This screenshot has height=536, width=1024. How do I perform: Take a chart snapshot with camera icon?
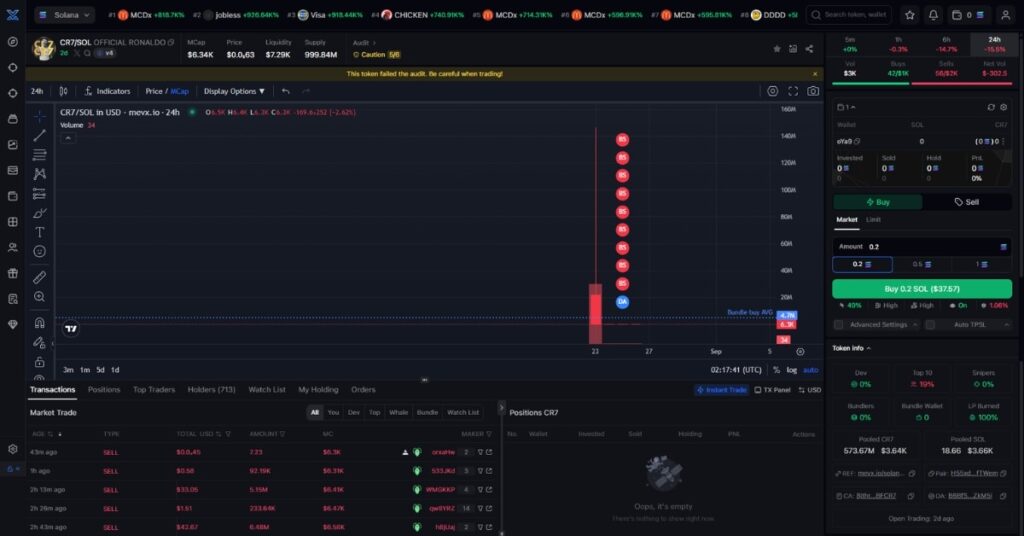pyautogui.click(x=813, y=91)
